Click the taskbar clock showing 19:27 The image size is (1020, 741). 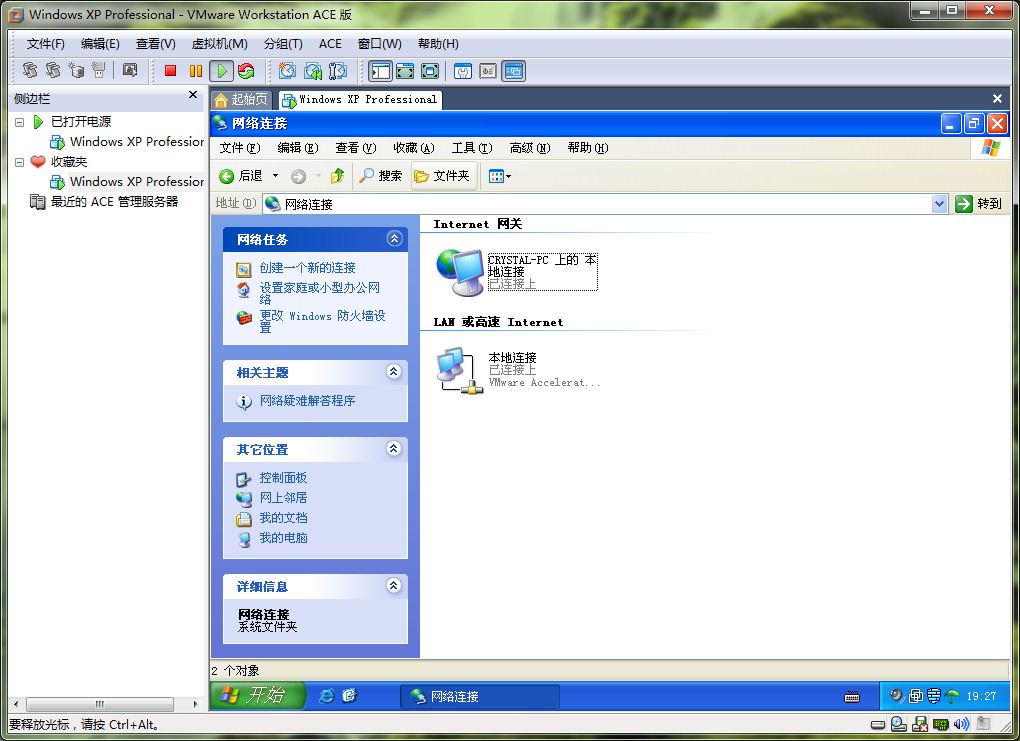981,696
